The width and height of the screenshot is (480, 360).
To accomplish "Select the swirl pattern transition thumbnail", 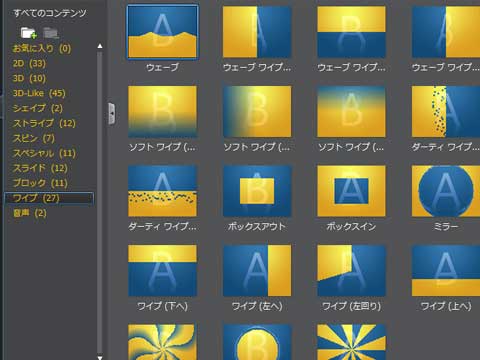I will pos(162,342).
